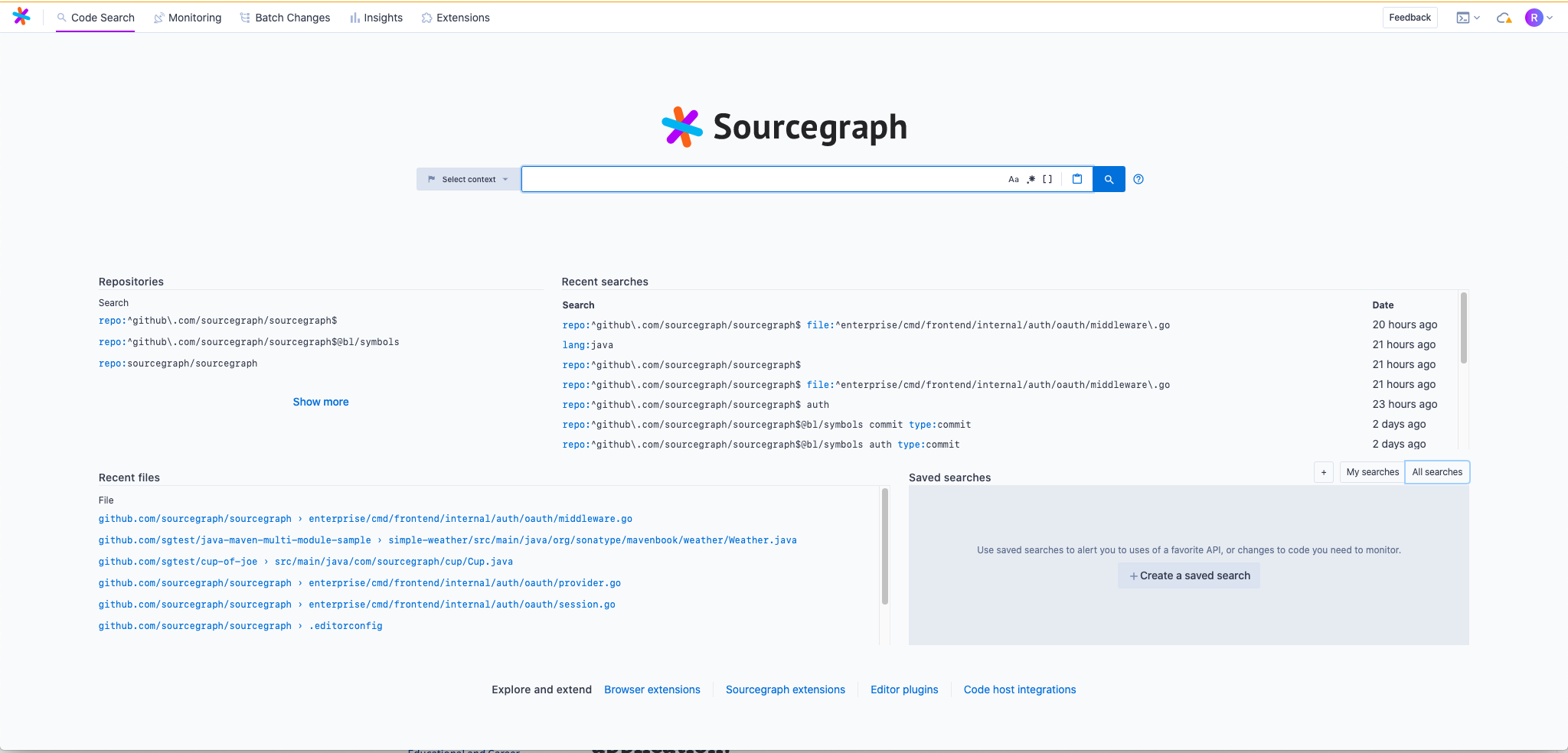Open the Code Search tab
This screenshot has width=1568, height=753.
pos(95,18)
